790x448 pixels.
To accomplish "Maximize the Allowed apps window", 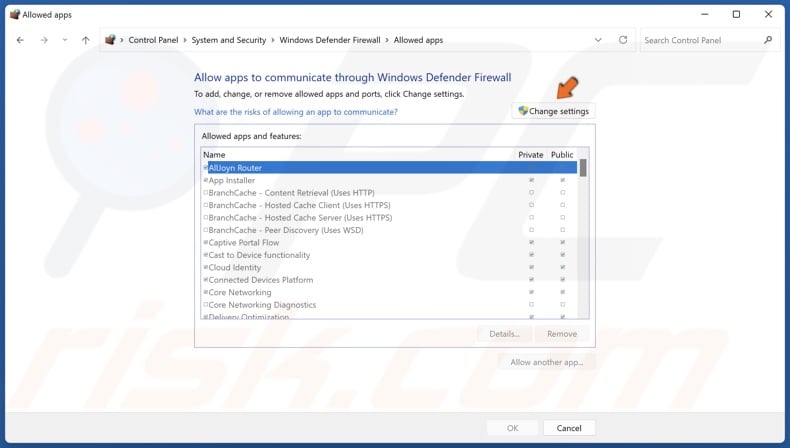I will point(736,14).
